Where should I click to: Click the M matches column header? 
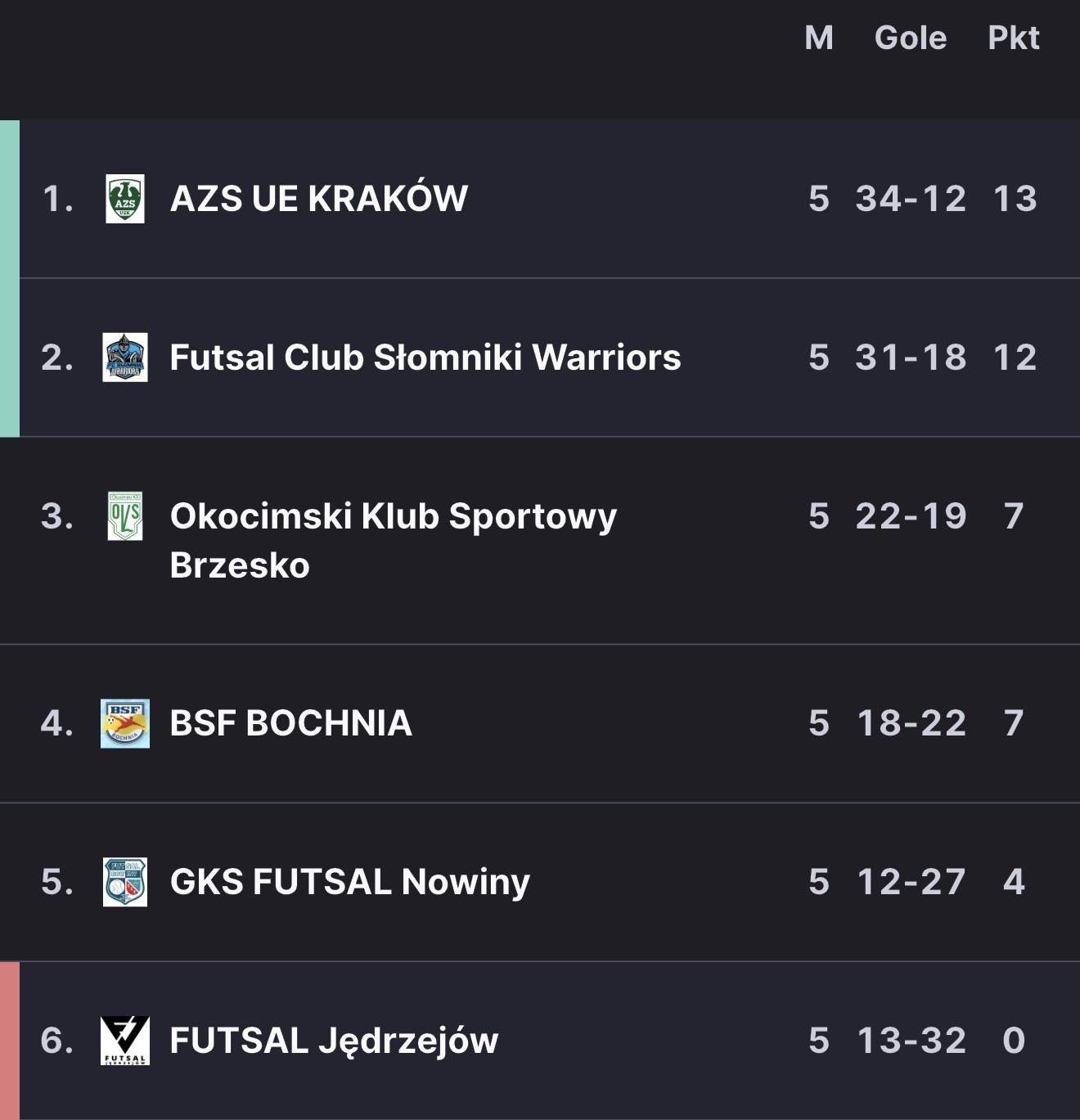818,38
